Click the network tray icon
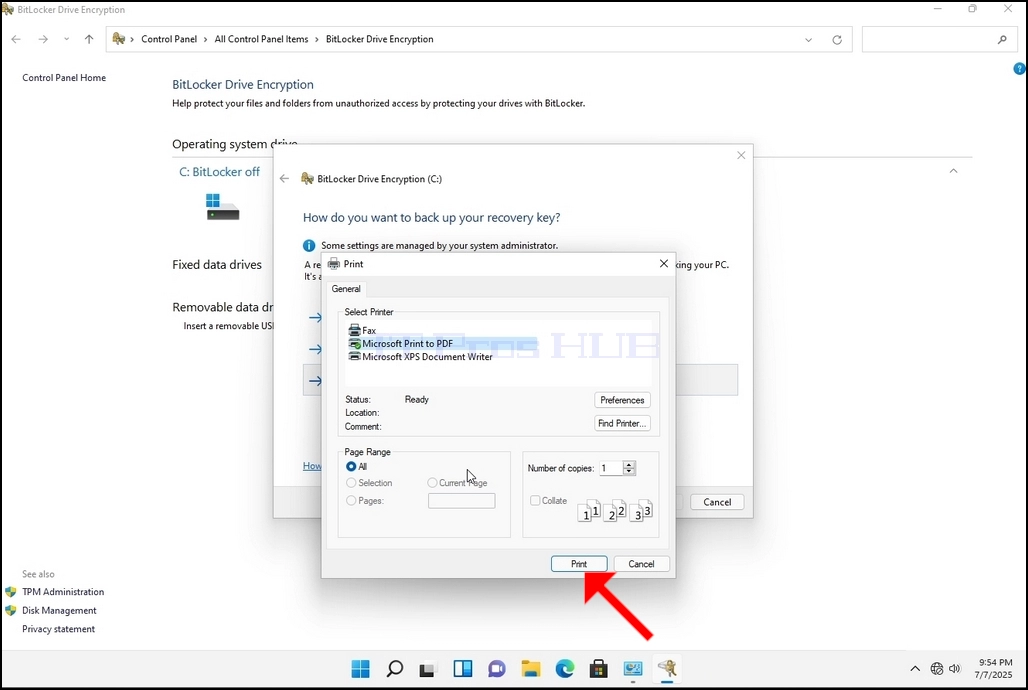1028x690 pixels. (x=937, y=669)
